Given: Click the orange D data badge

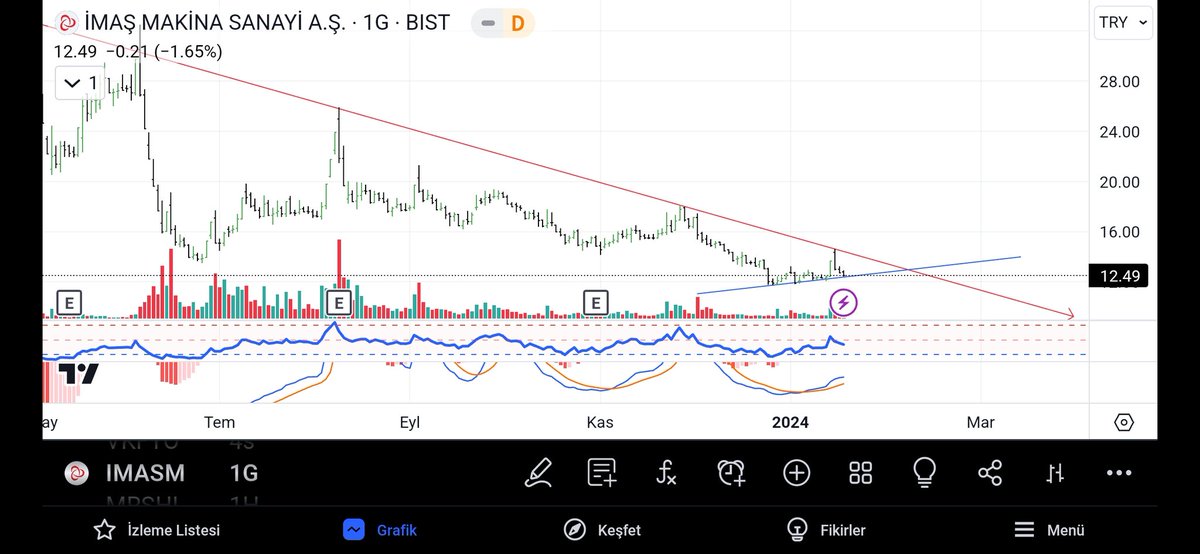Looking at the screenshot, I should click(518, 22).
